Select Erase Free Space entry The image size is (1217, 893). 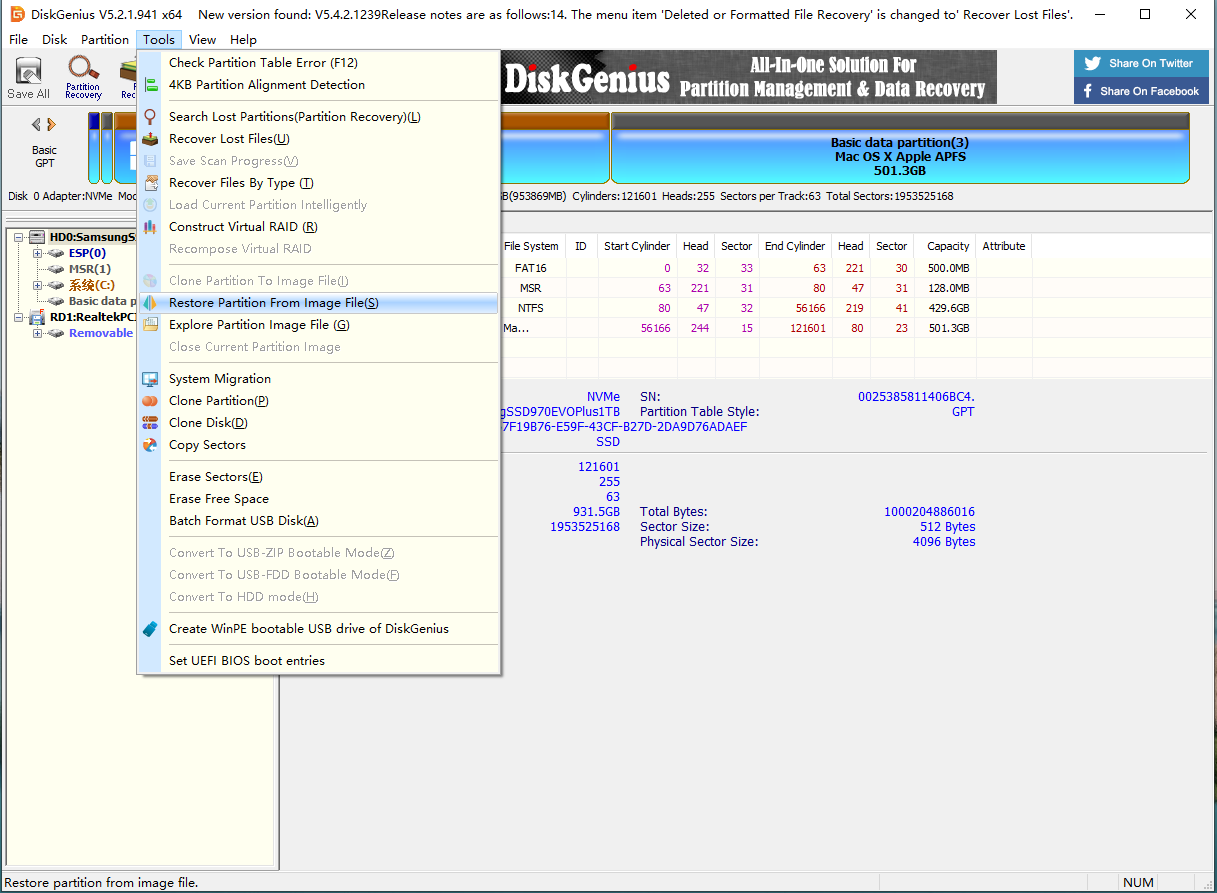tap(319, 499)
